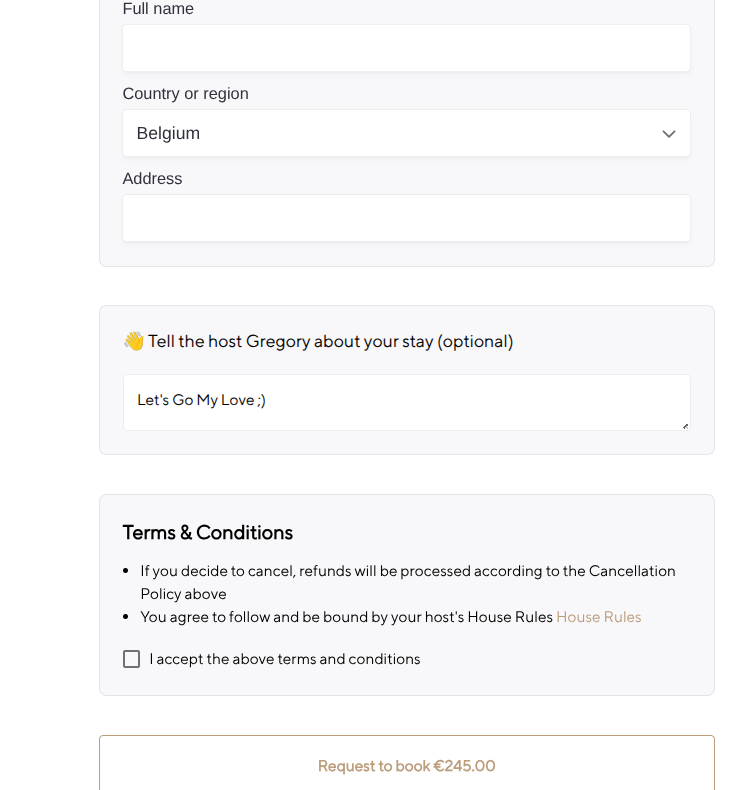Click the textarea resize handle corner
This screenshot has width=753, height=790.
pyautogui.click(x=685, y=426)
